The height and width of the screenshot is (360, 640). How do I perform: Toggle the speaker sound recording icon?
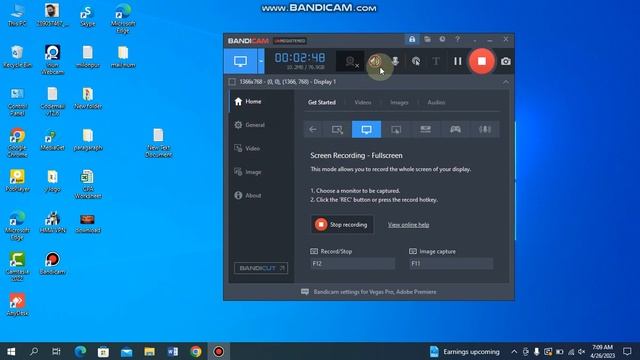[375, 61]
